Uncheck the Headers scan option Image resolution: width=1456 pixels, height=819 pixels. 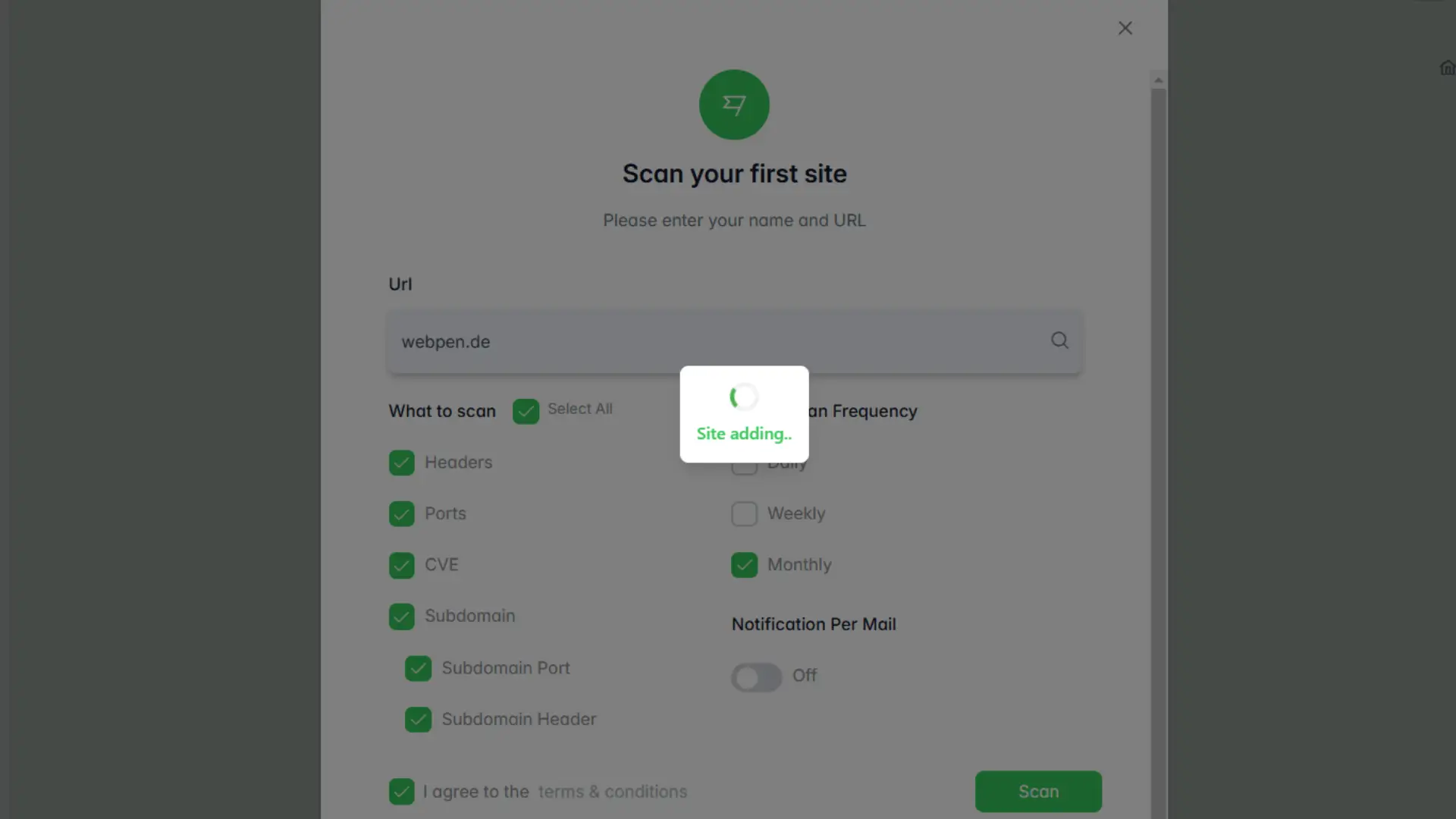coord(402,463)
